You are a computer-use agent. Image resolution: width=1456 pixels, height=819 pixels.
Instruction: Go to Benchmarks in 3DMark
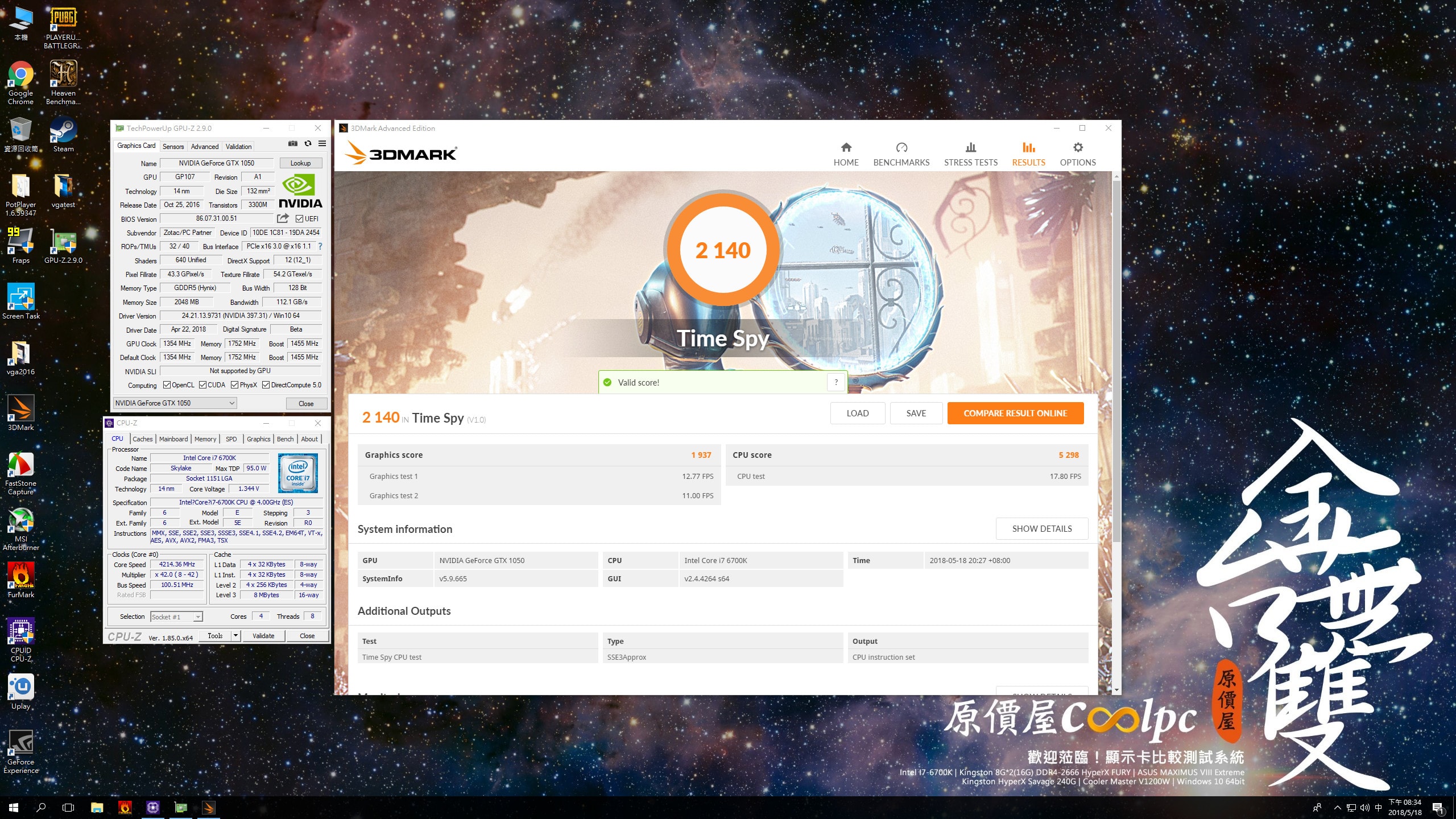click(901, 154)
